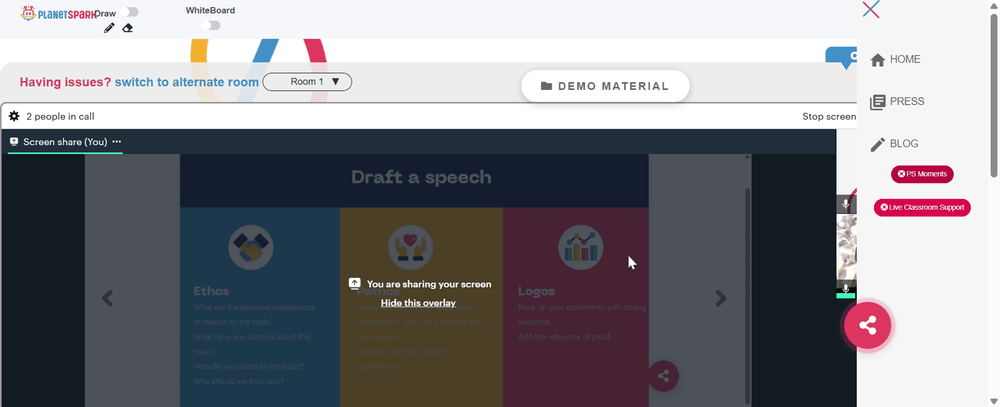Click the Live Classroom Support button
This screenshot has width=1000, height=407.
tap(922, 207)
